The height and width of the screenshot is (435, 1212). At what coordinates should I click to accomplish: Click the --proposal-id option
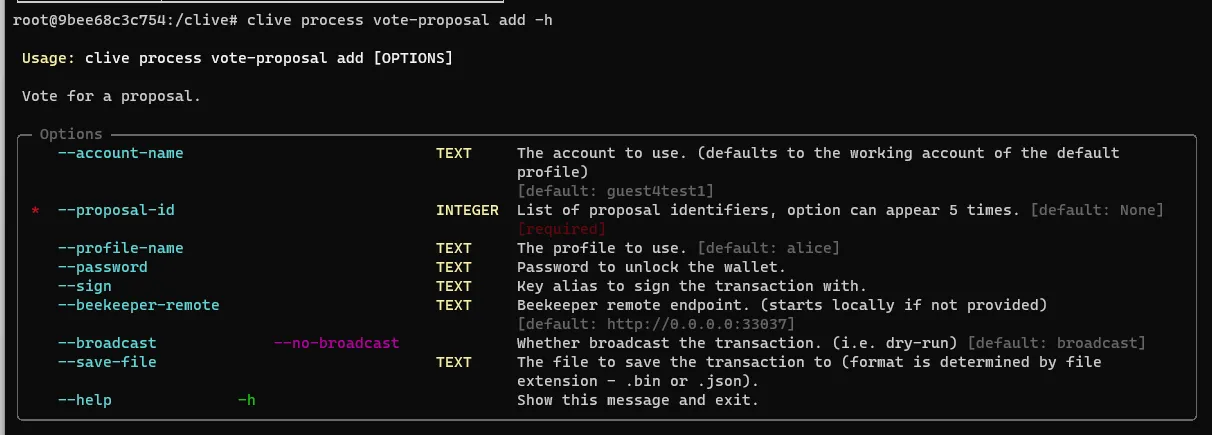coord(117,210)
